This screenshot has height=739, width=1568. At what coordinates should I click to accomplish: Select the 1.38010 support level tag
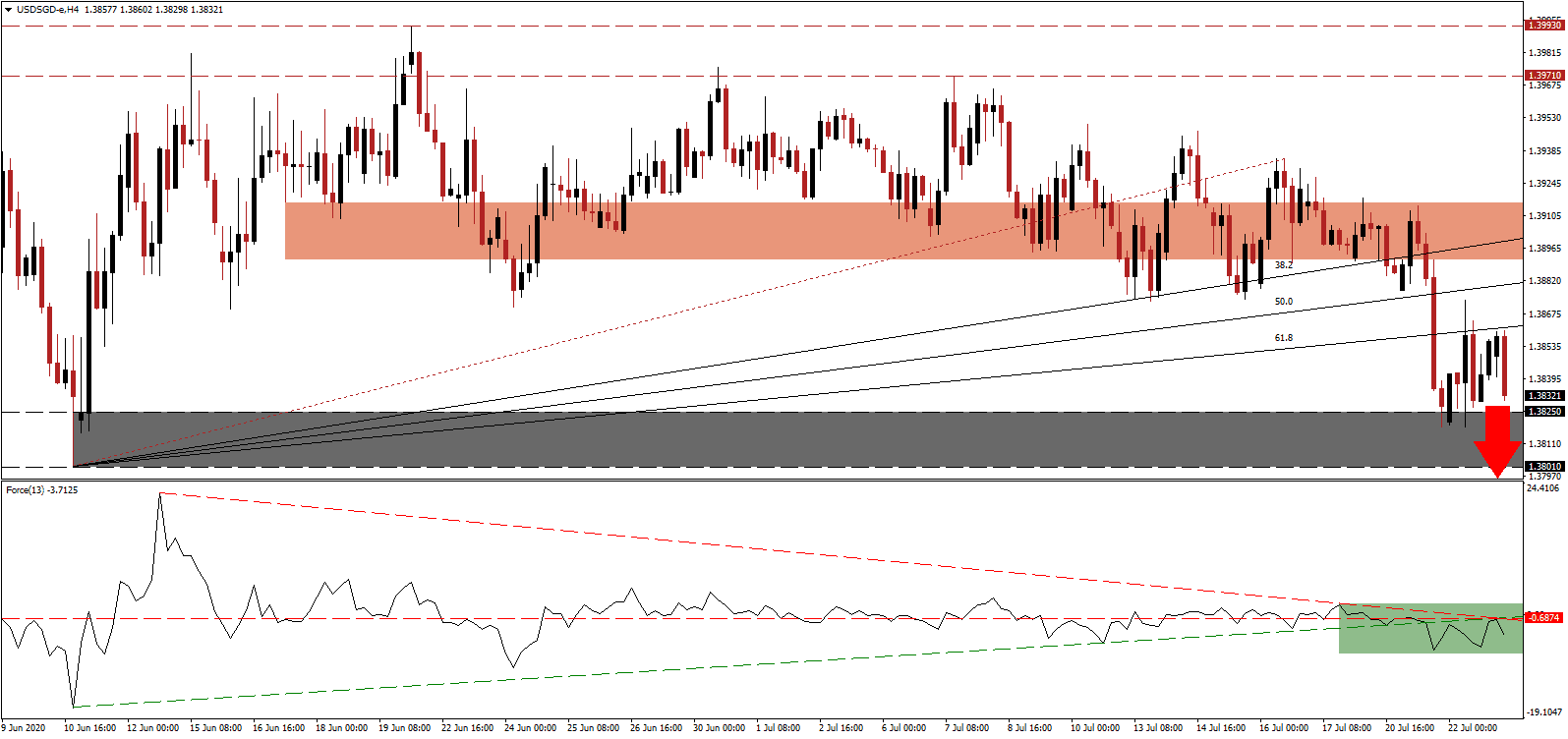point(1543,467)
